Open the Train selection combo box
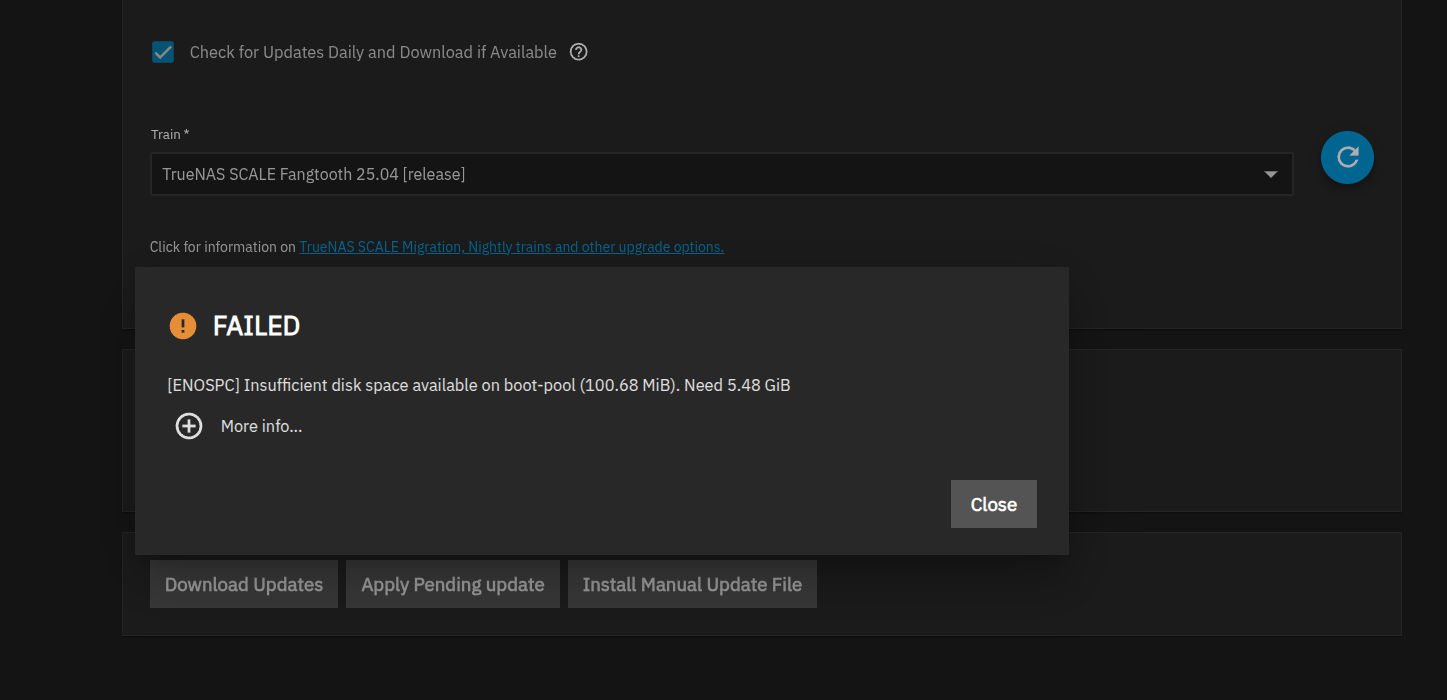The image size is (1447, 700). [700, 174]
